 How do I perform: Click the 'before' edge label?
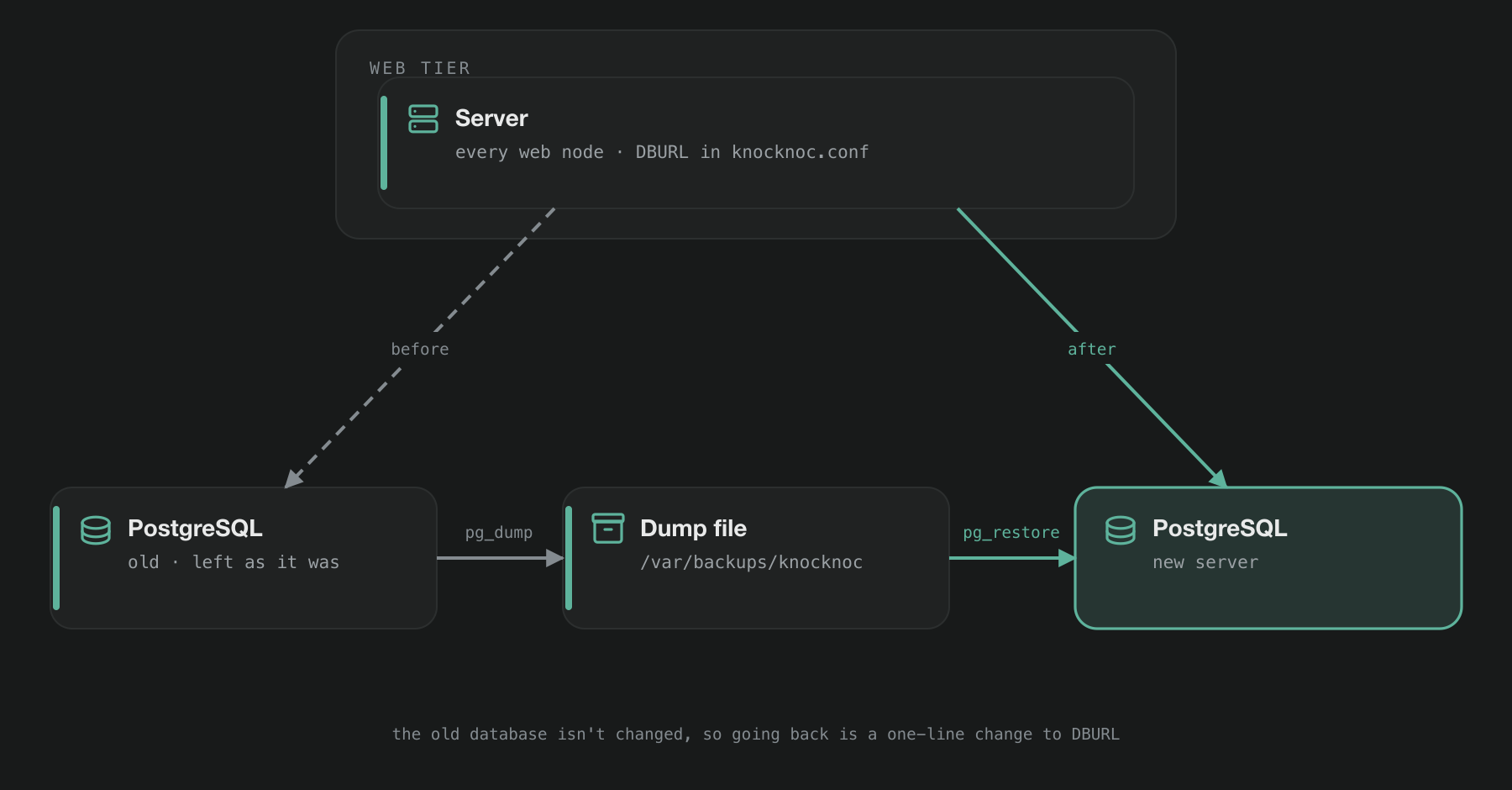pyautogui.click(x=420, y=349)
